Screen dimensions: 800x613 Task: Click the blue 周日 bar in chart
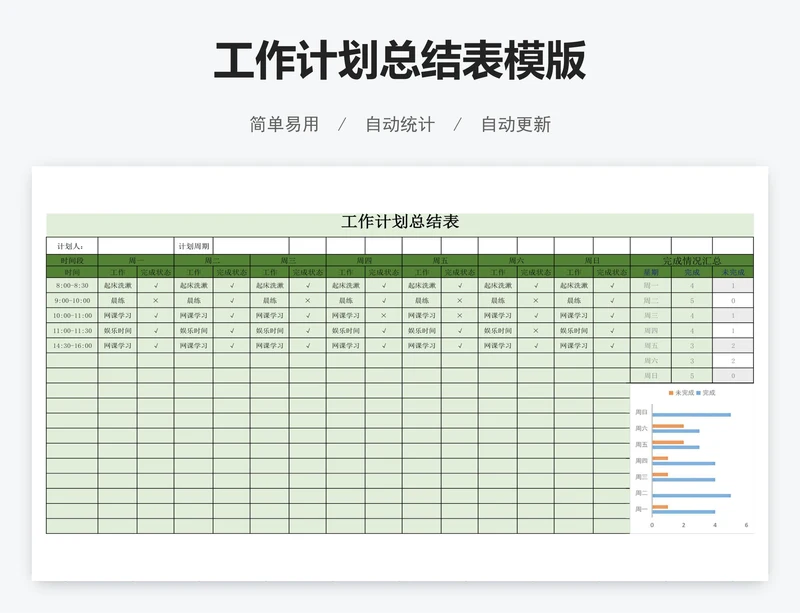[x=691, y=414]
